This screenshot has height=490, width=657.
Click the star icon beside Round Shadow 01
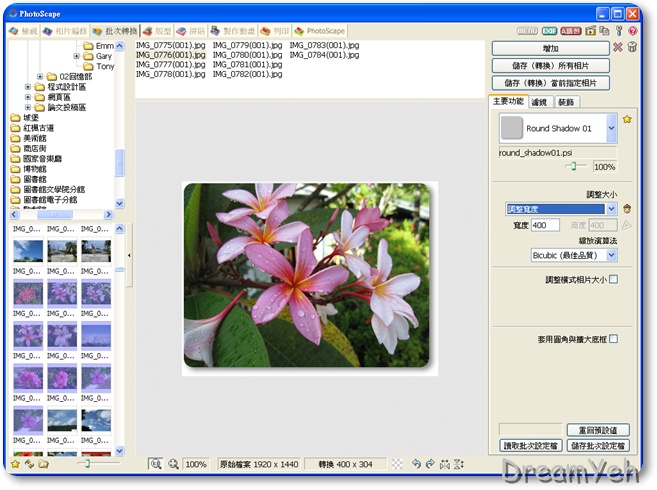[x=627, y=119]
